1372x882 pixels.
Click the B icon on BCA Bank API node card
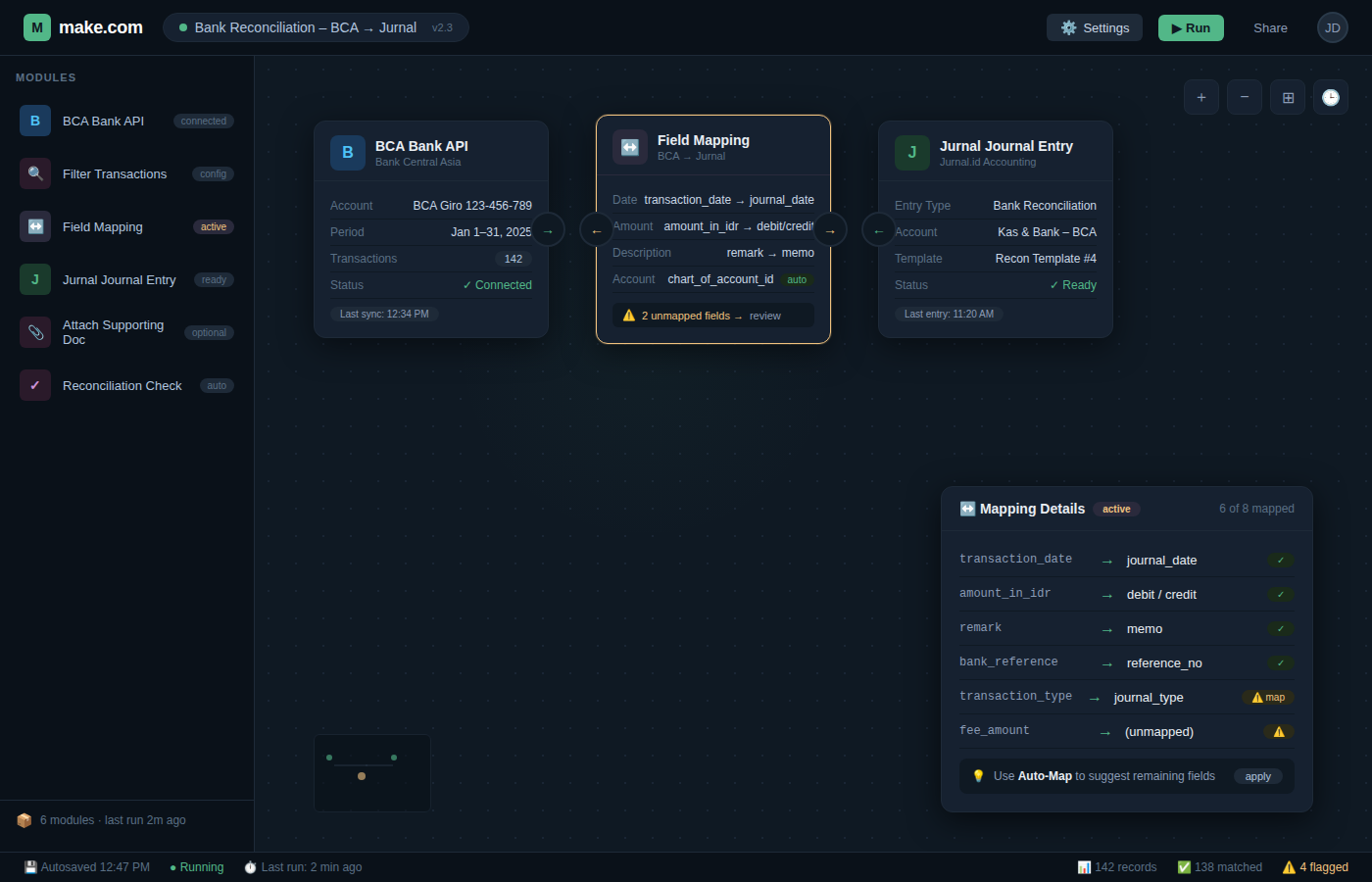pyautogui.click(x=348, y=153)
